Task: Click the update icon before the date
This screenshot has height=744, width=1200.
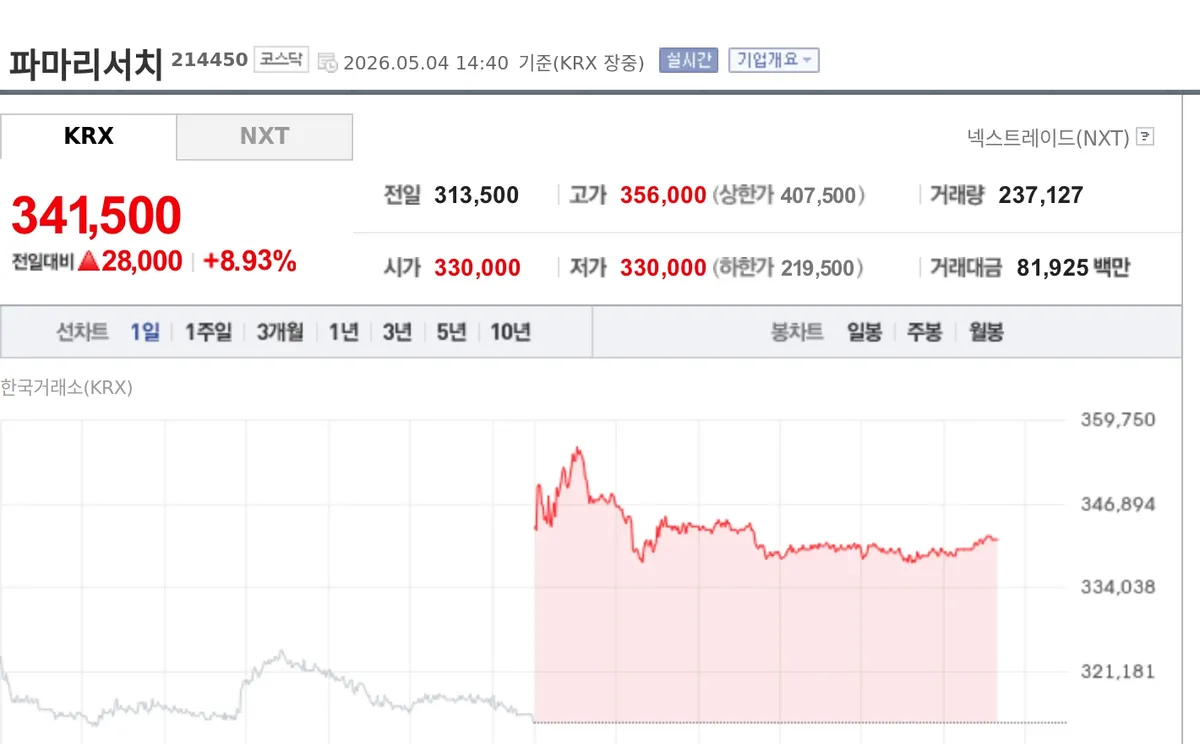Action: tap(327, 63)
